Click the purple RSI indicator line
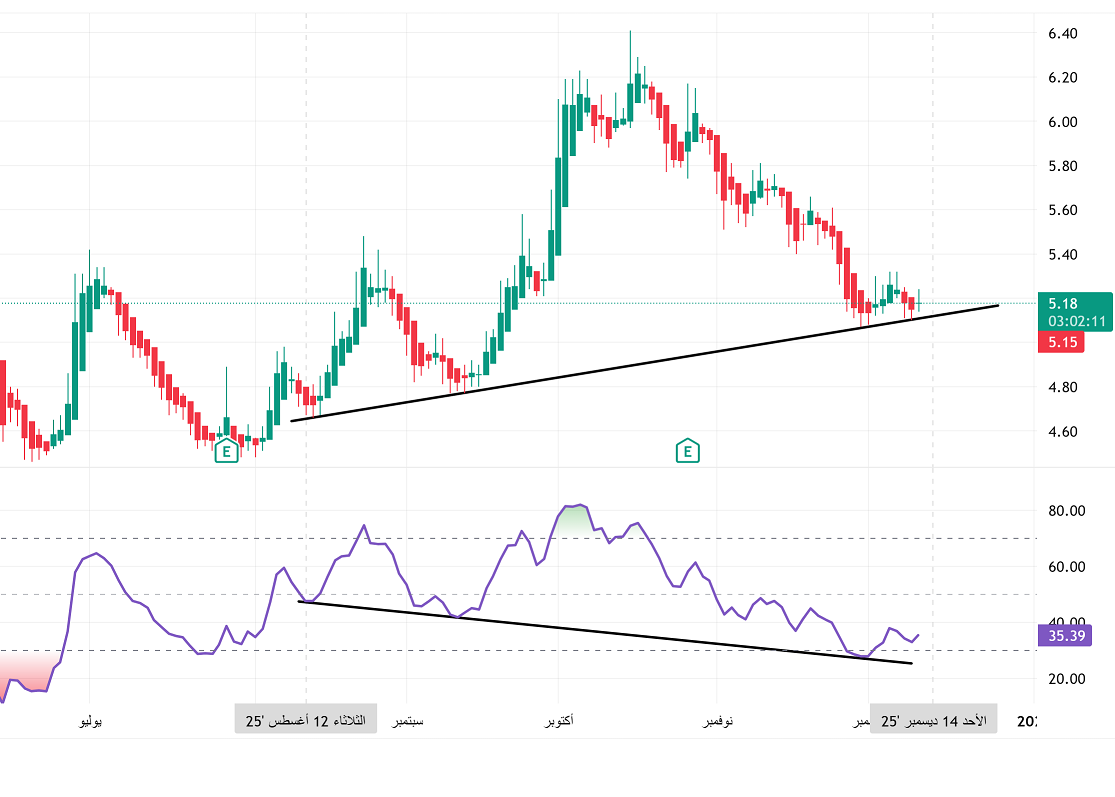This screenshot has height=797, width=1115. pos(365,526)
